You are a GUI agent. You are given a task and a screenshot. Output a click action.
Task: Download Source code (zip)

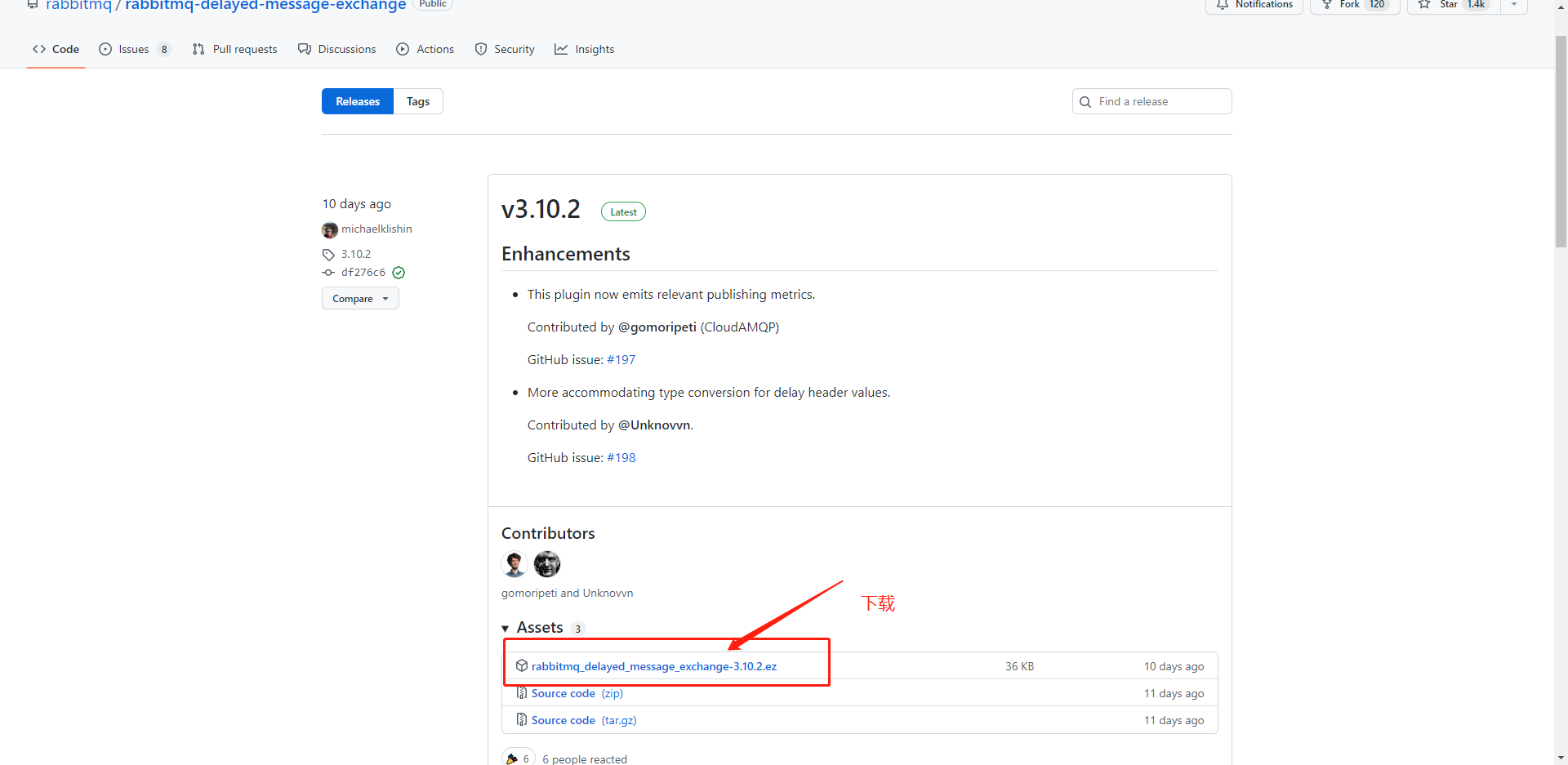pyautogui.click(x=577, y=693)
